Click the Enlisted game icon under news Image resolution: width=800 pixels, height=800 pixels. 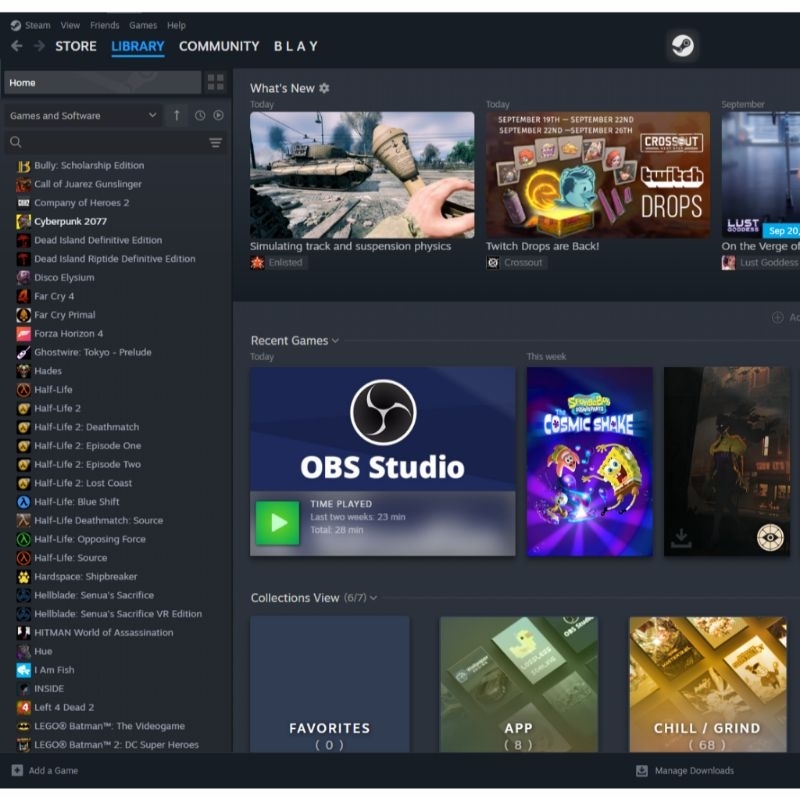257,263
